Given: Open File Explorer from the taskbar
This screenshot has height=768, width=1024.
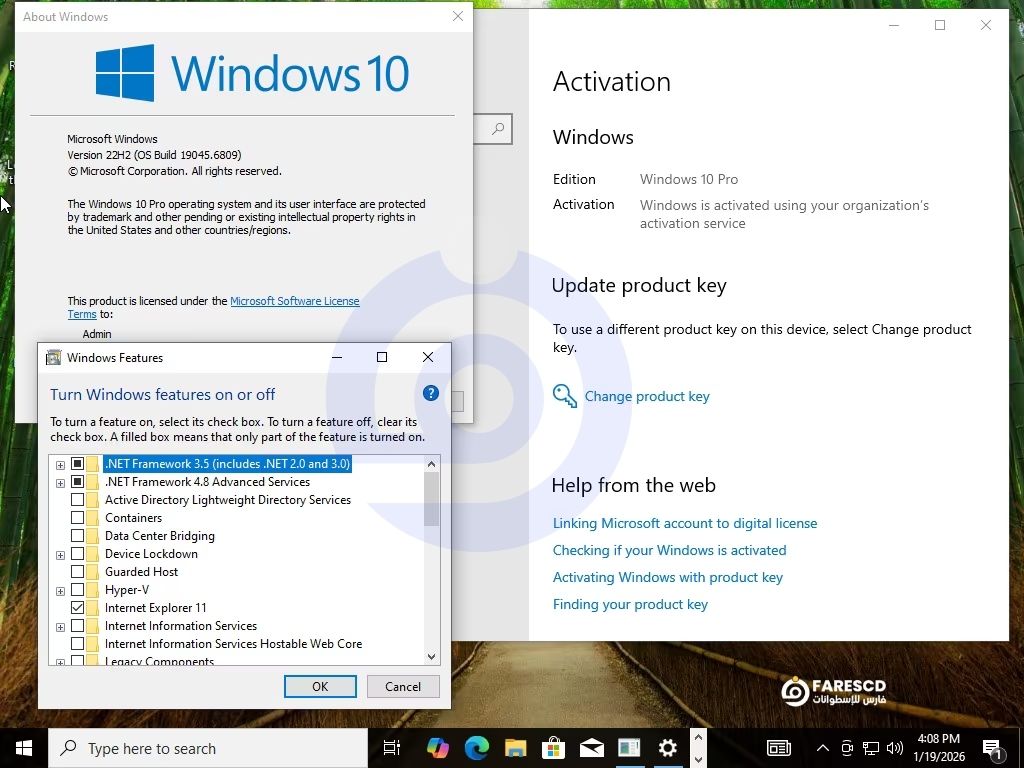Looking at the screenshot, I should 515,748.
